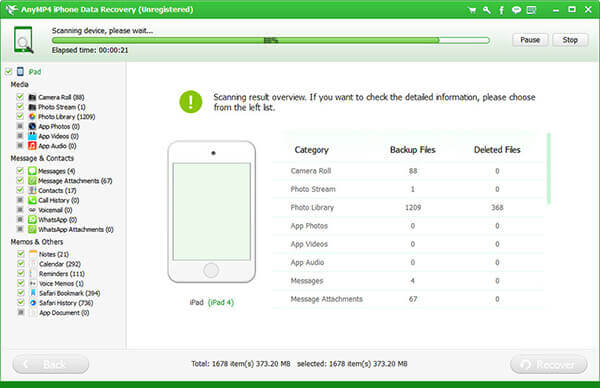Screen dimensions: 600x388
Task: Open Safari Bookmark (294) in the list
Action: (x=70, y=293)
